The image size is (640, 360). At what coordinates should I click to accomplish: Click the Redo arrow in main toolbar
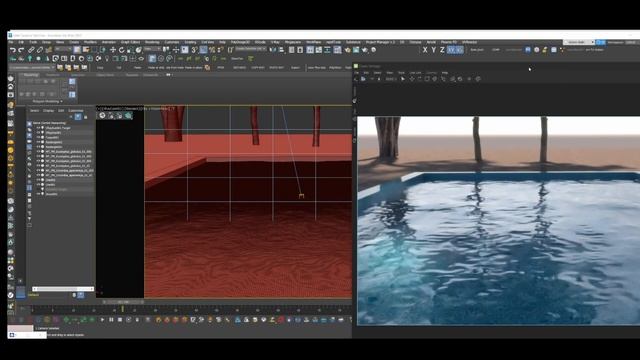pos(21,50)
